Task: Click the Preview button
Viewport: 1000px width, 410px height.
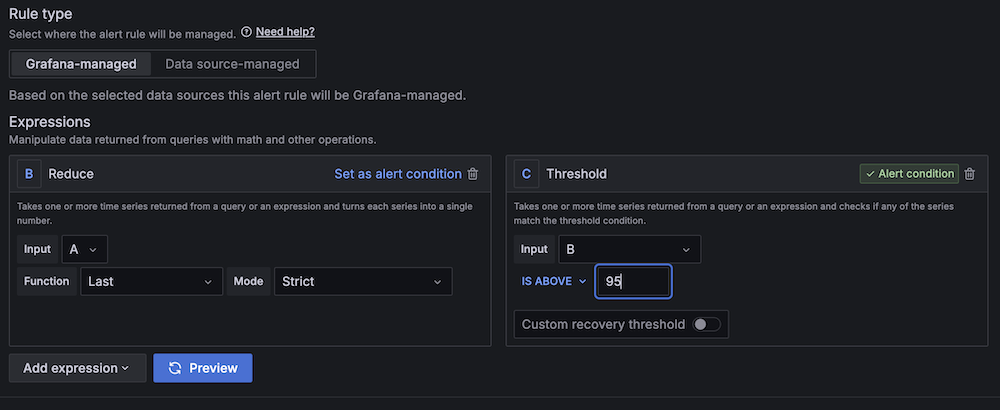Action: [203, 368]
